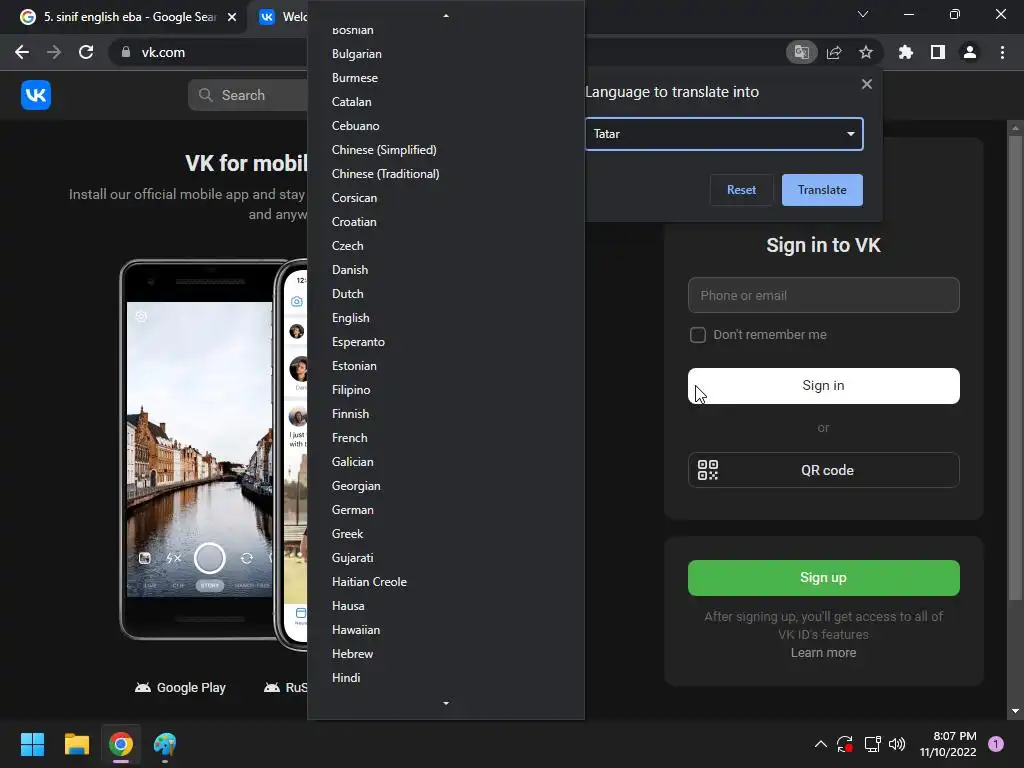Open the Learn more link

(x=824, y=653)
